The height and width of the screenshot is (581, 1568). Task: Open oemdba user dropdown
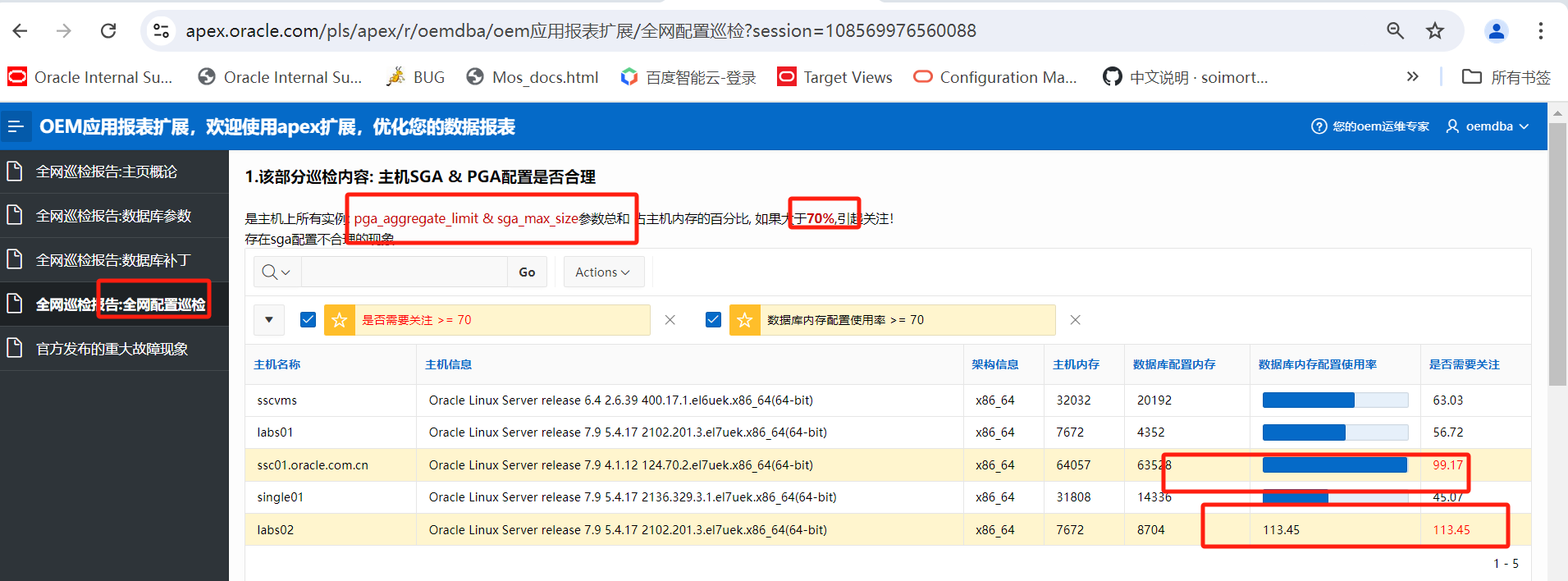point(1488,126)
